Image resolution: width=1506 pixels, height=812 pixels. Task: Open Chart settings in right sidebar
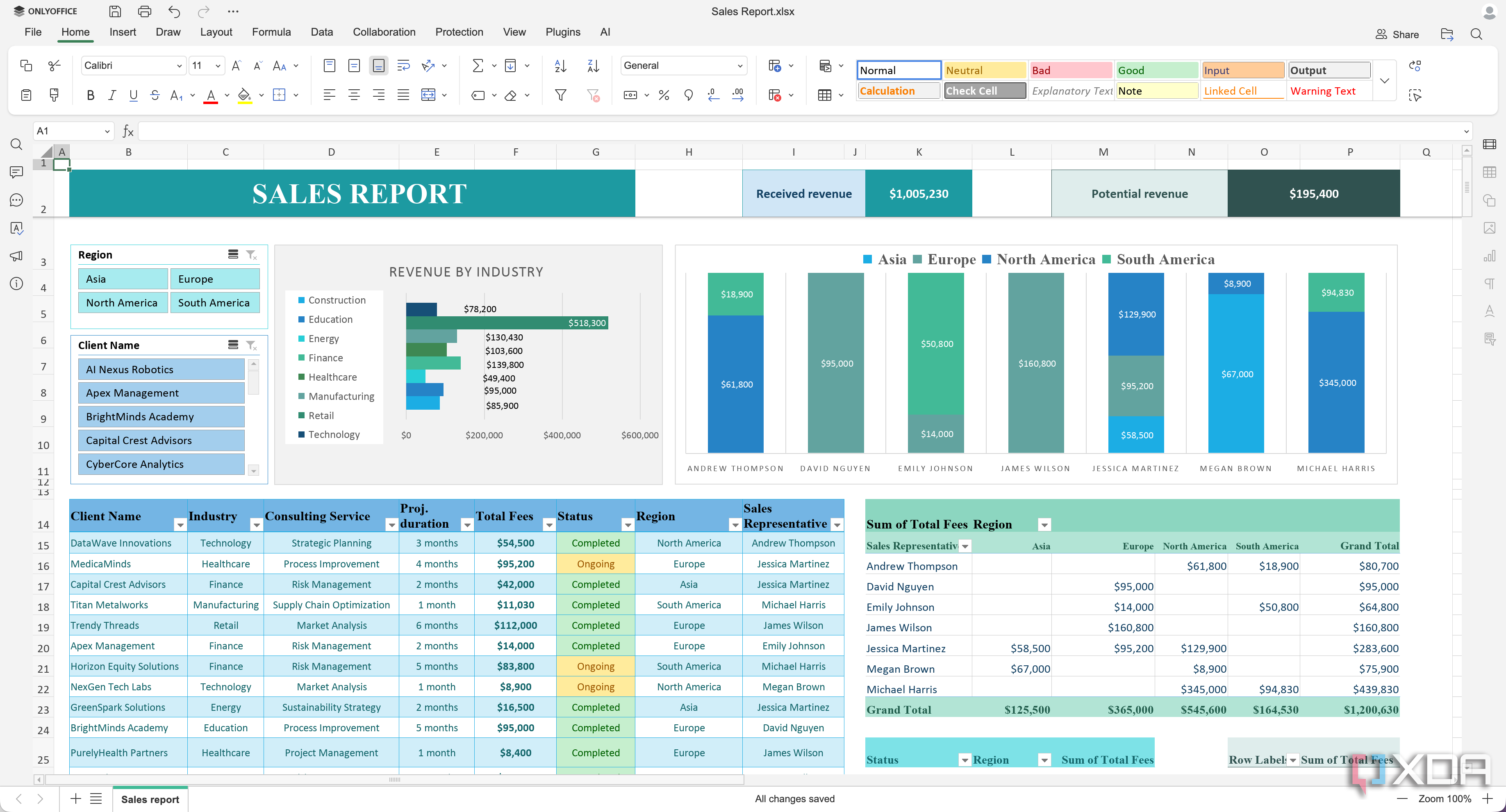1489,256
